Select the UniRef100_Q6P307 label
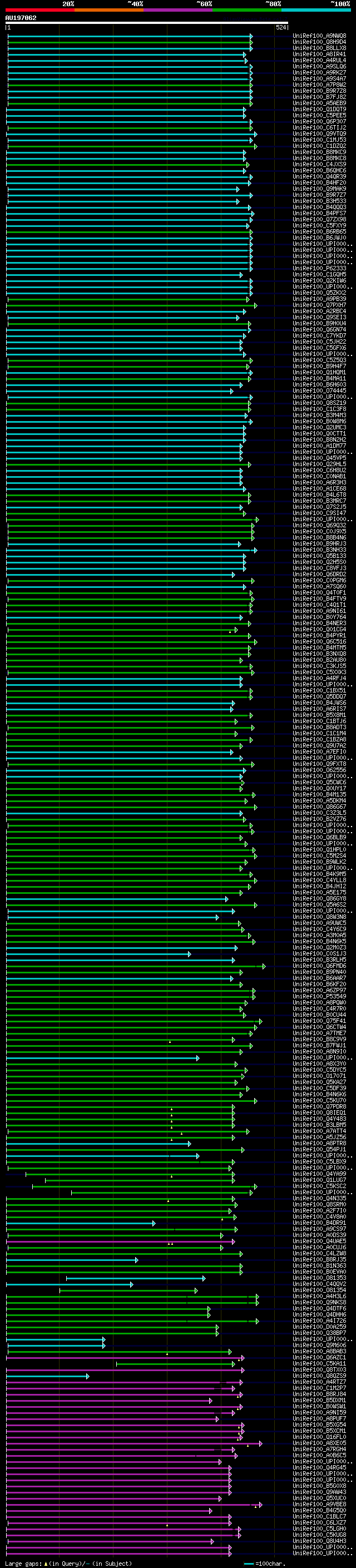356x1568 pixels. [319, 122]
